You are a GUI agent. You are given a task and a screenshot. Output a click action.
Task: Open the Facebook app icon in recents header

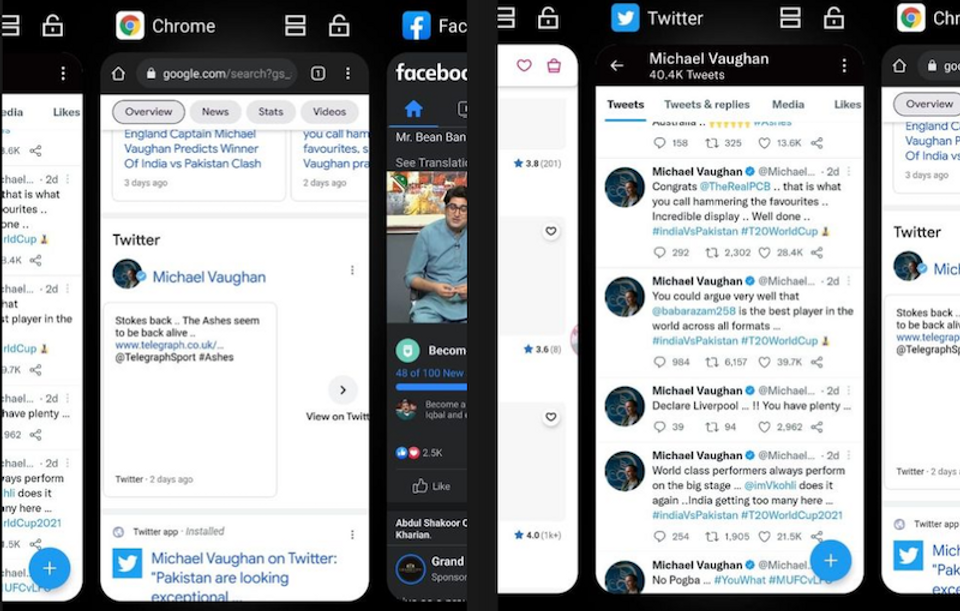click(416, 26)
